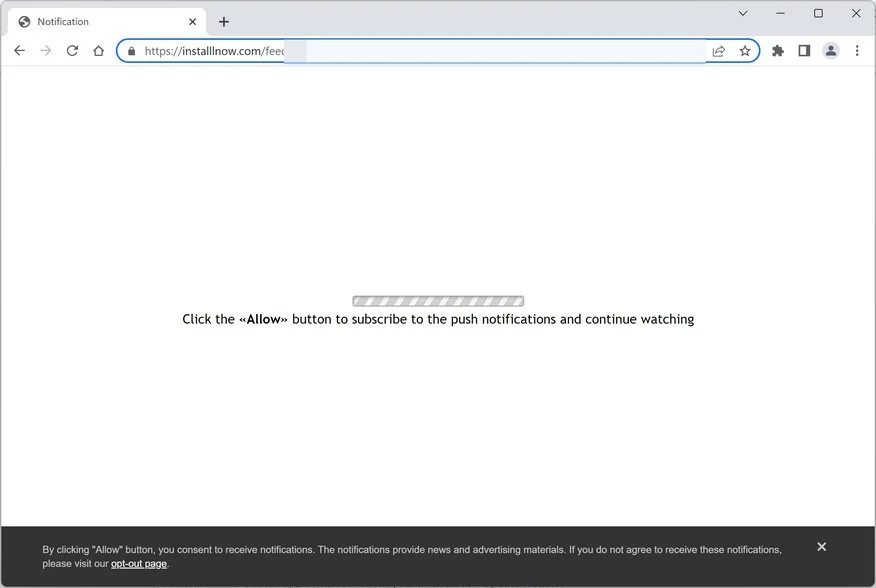This screenshot has width=876, height=588.
Task: Open the Extensions puzzle-piece menu
Action: [x=778, y=51]
